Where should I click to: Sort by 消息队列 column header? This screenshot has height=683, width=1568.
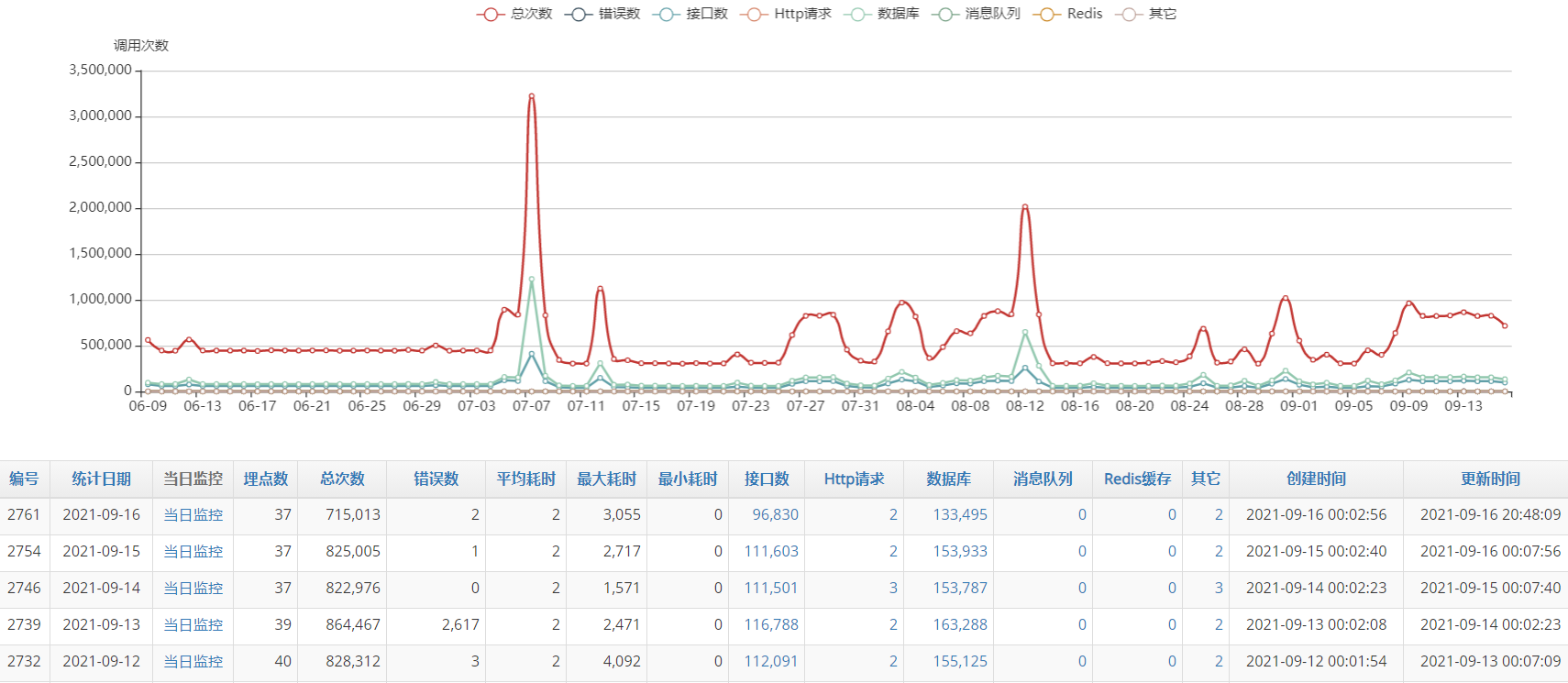click(1043, 479)
